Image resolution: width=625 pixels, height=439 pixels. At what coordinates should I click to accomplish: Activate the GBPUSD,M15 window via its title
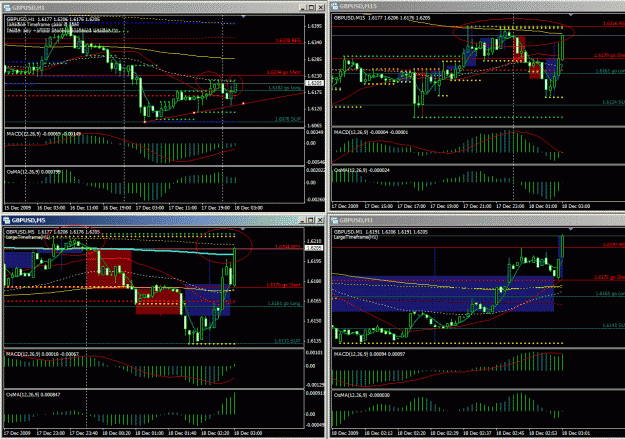[358, 6]
